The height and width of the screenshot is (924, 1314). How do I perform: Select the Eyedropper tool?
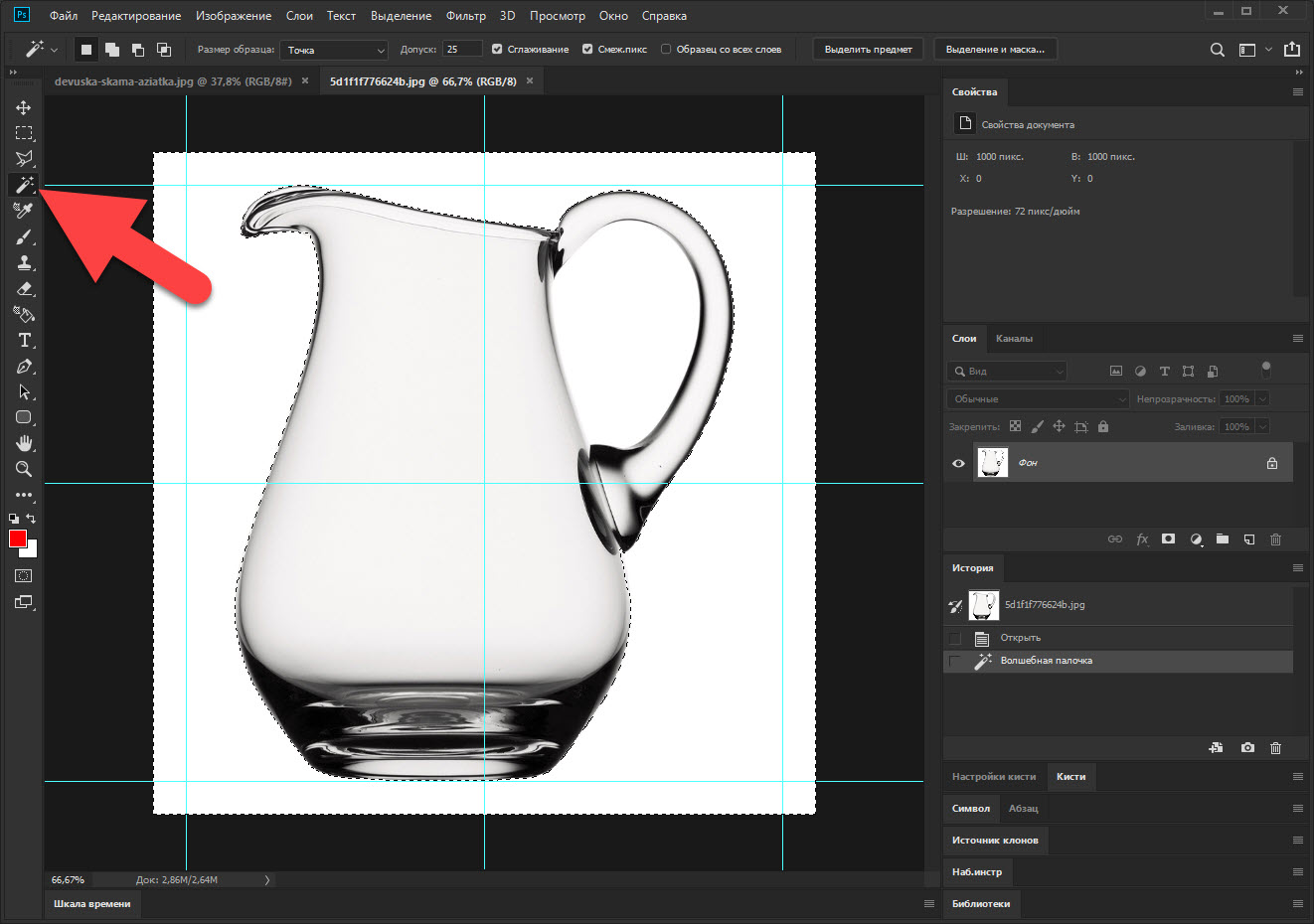[24, 211]
